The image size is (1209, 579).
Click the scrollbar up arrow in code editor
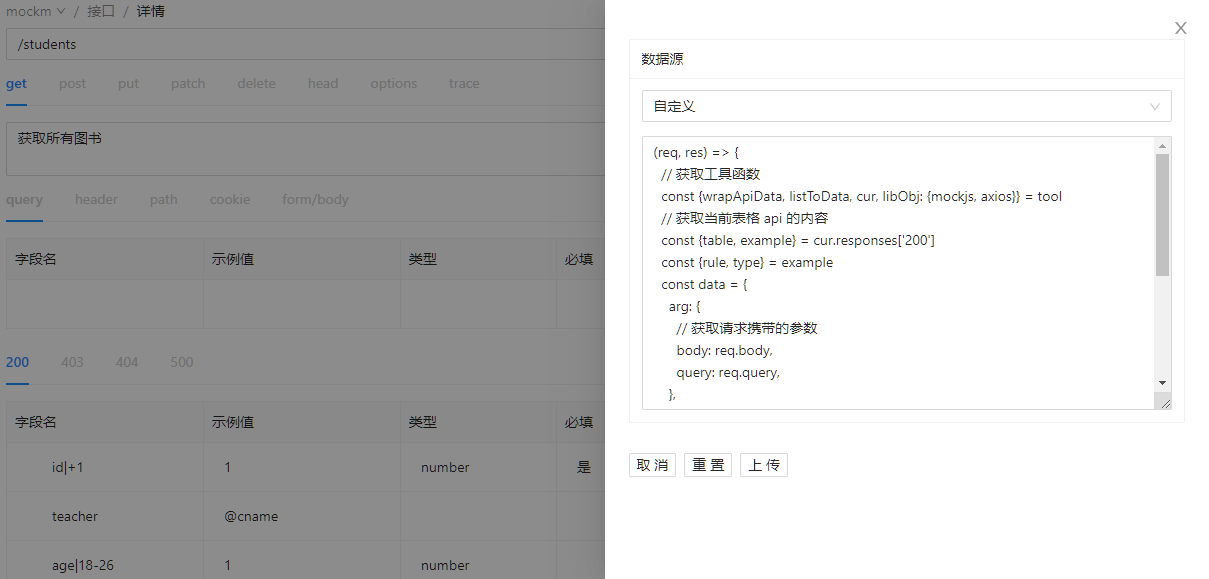[1162, 145]
